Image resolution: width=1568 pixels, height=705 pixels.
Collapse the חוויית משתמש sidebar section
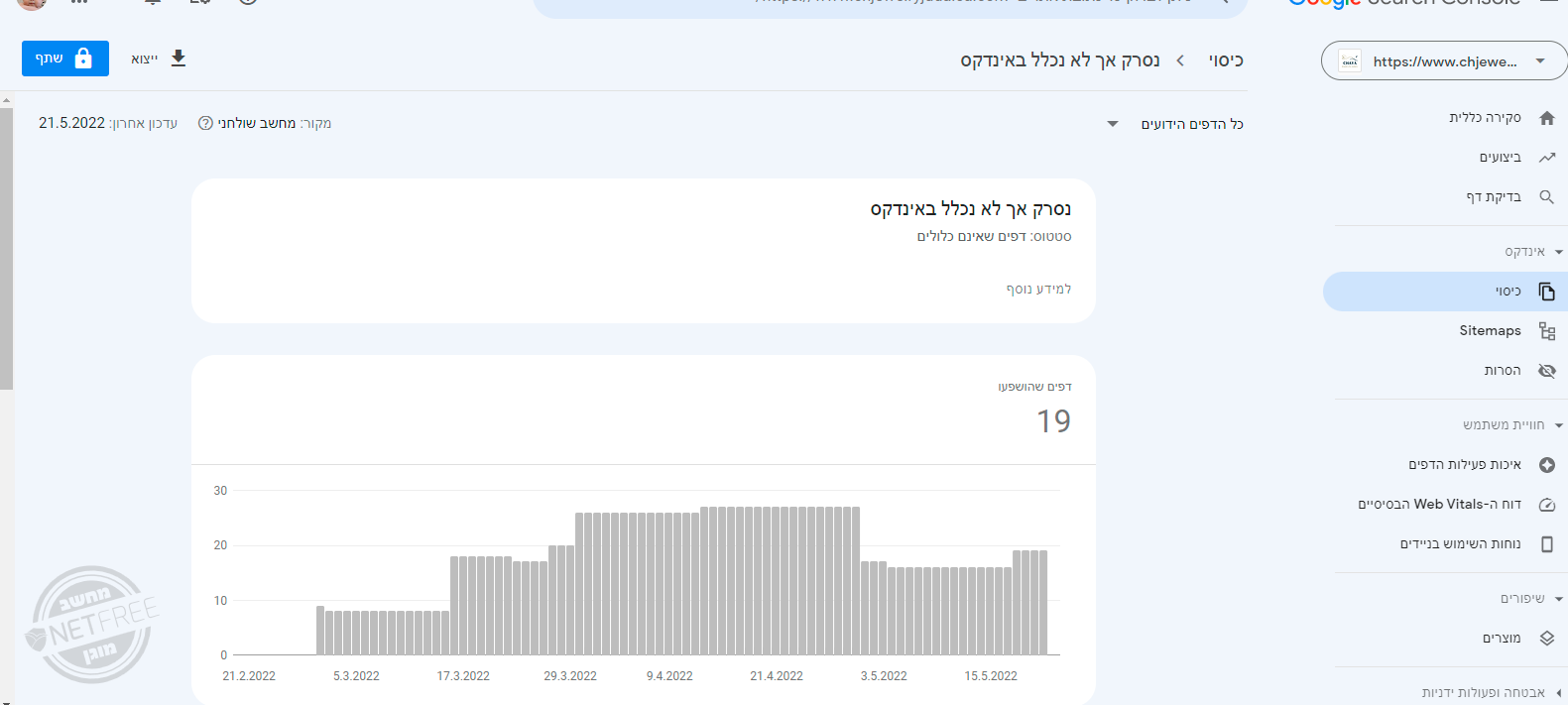pyautogui.click(x=1559, y=425)
